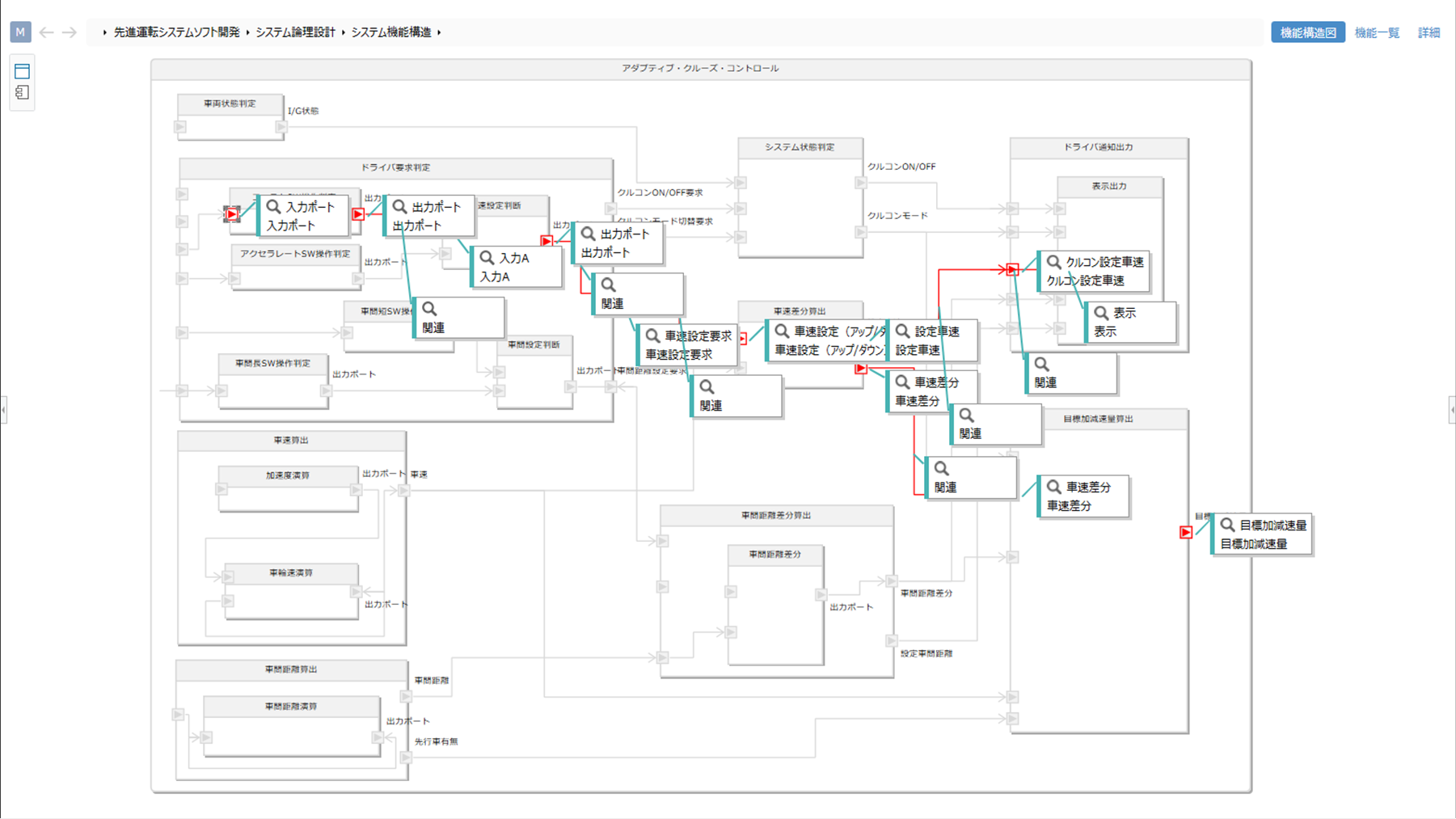1456x819 pixels.
Task: Expand arrow before システム論理設計 breadcrumb
Action: 247,32
